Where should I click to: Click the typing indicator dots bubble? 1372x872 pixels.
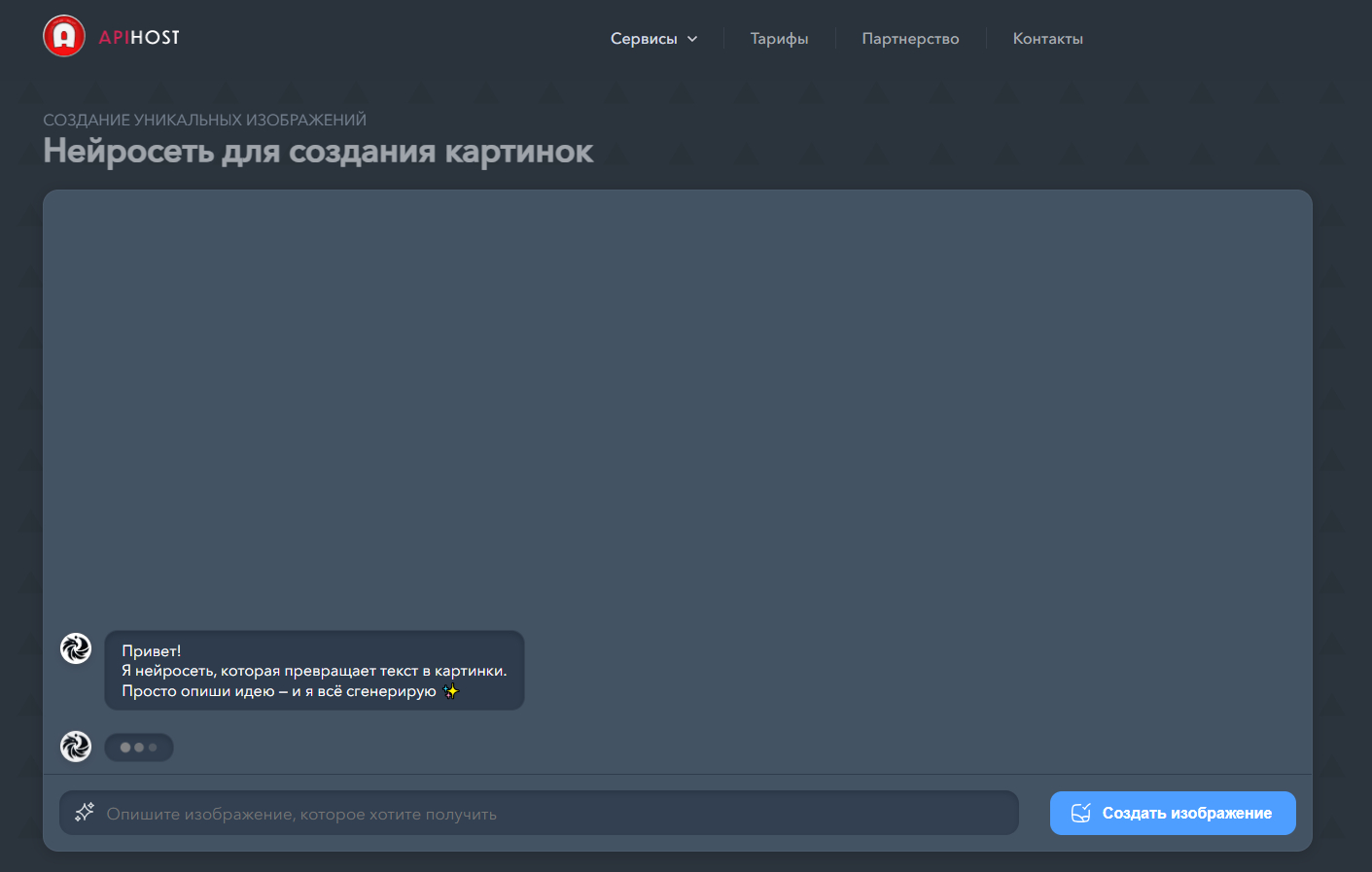(139, 748)
